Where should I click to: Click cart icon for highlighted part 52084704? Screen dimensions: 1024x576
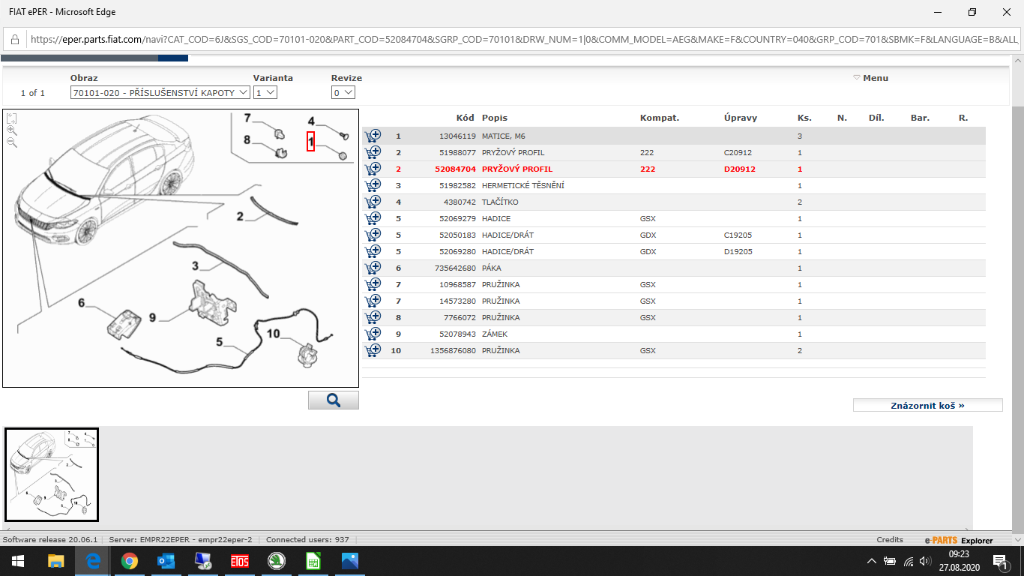[373, 169]
